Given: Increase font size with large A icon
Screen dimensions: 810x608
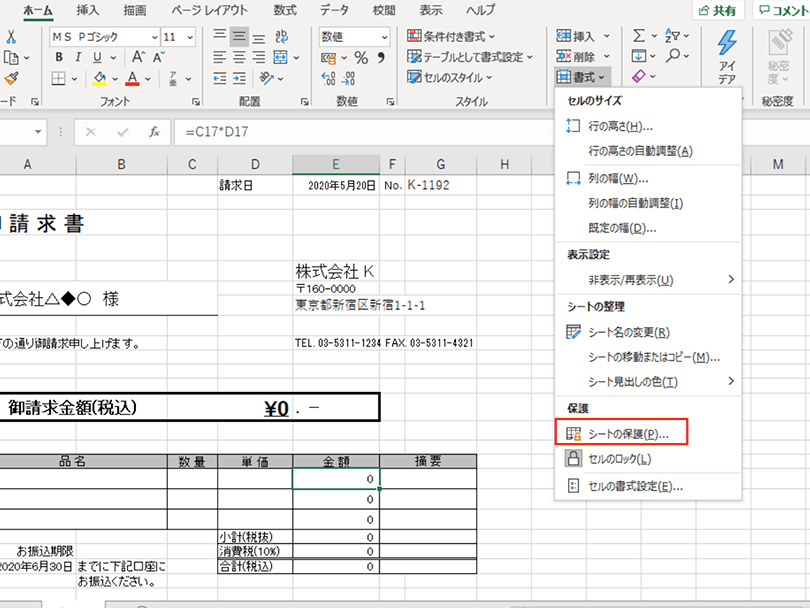Looking at the screenshot, I should pyautogui.click(x=138, y=57).
